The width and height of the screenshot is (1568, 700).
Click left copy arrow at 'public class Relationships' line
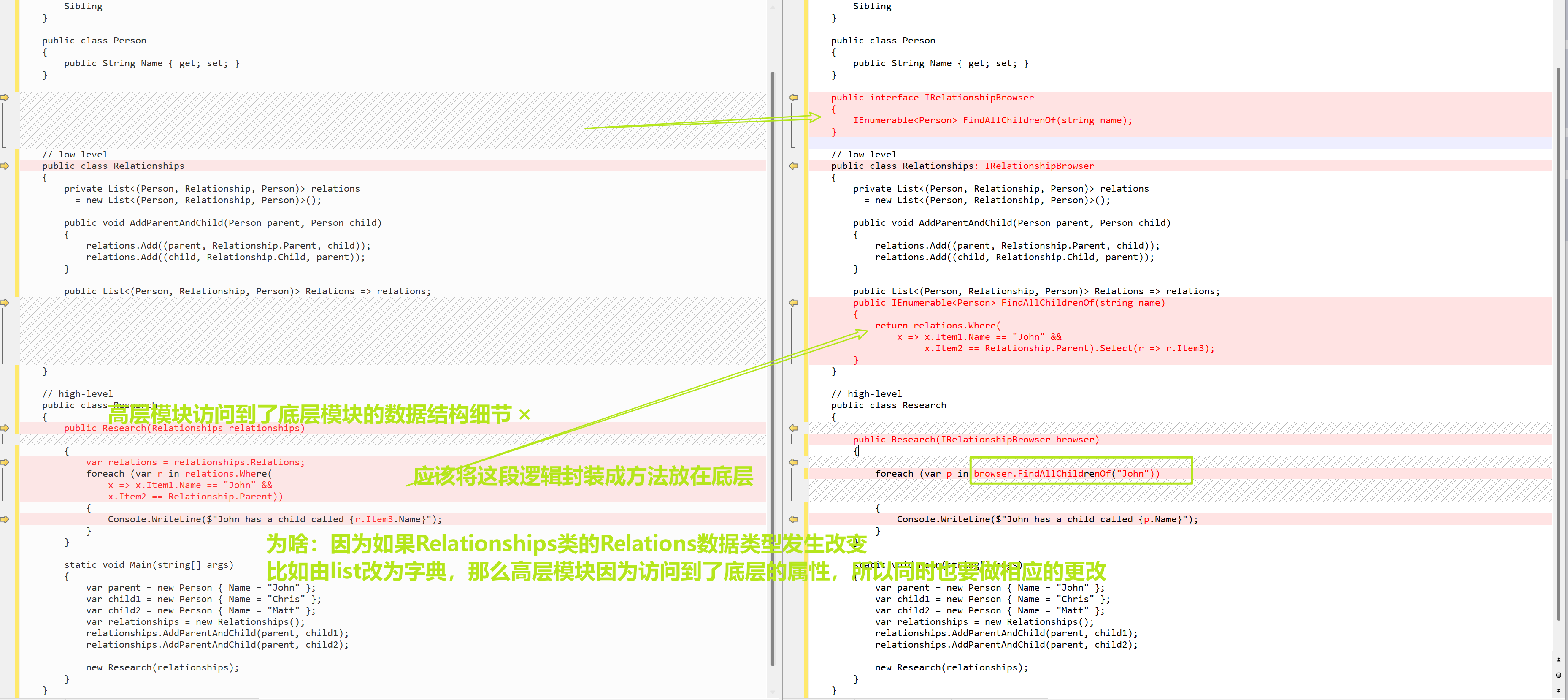pyautogui.click(x=5, y=166)
